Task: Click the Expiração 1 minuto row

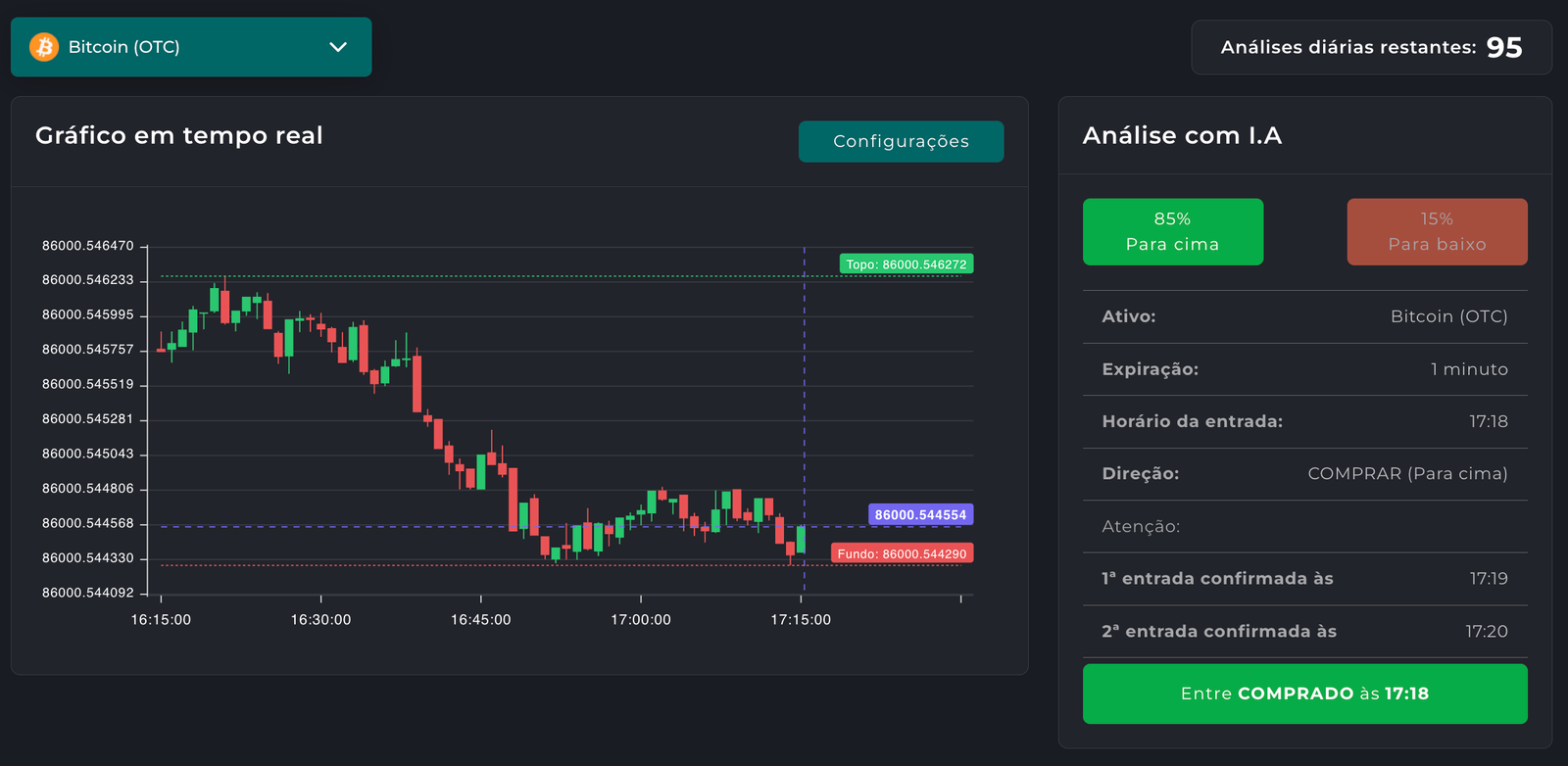Action: pos(1304,369)
